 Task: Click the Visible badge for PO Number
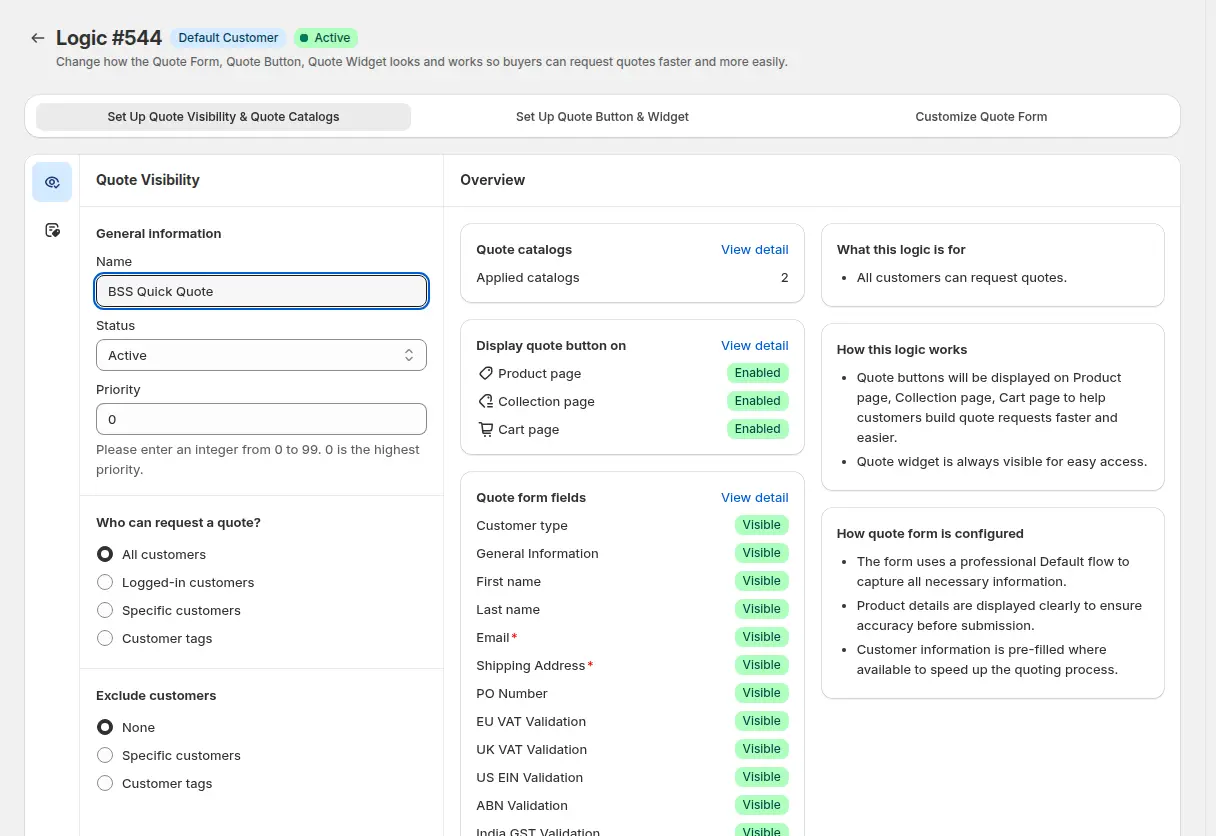point(761,693)
